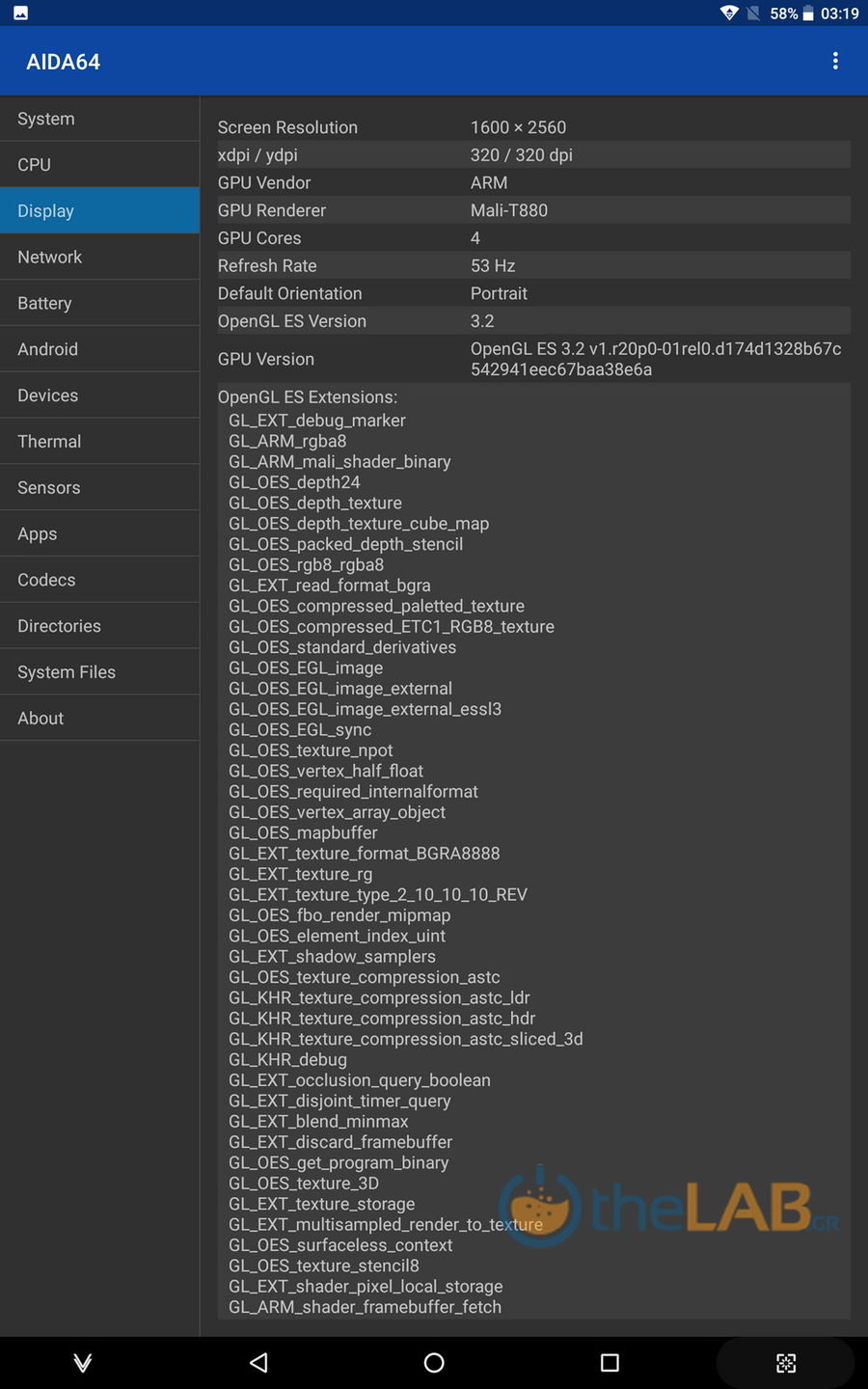Screen dimensions: 868x1389
Task: Select System Files in sidebar
Action: tap(100, 672)
